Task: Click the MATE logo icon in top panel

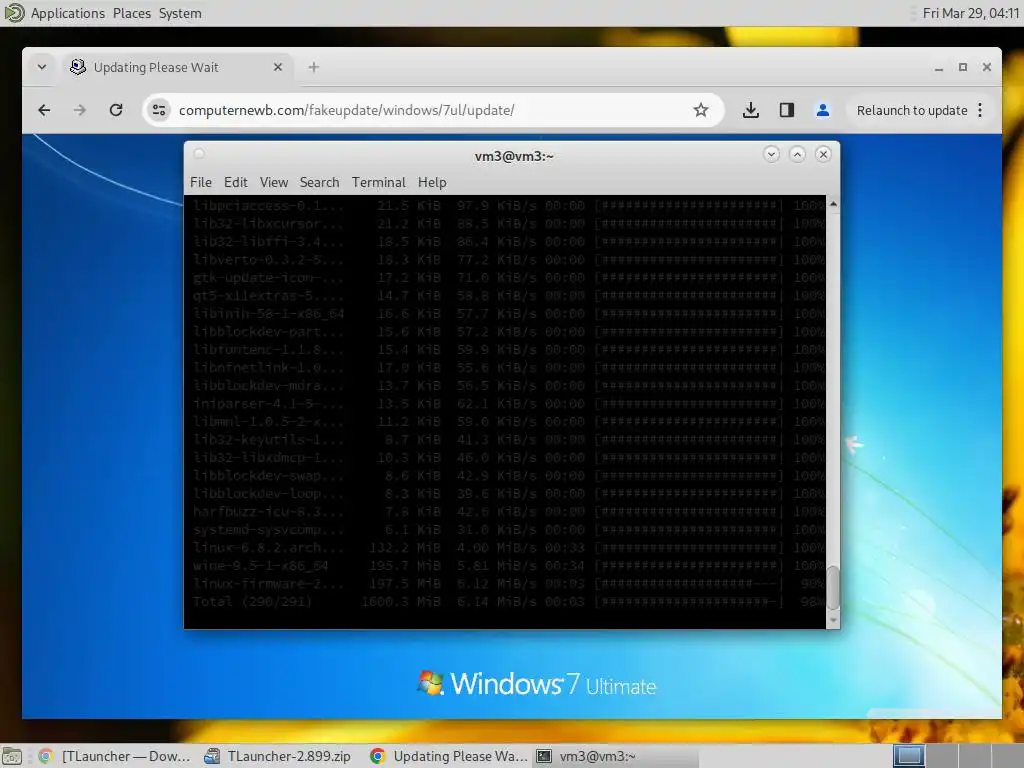Action: (14, 13)
